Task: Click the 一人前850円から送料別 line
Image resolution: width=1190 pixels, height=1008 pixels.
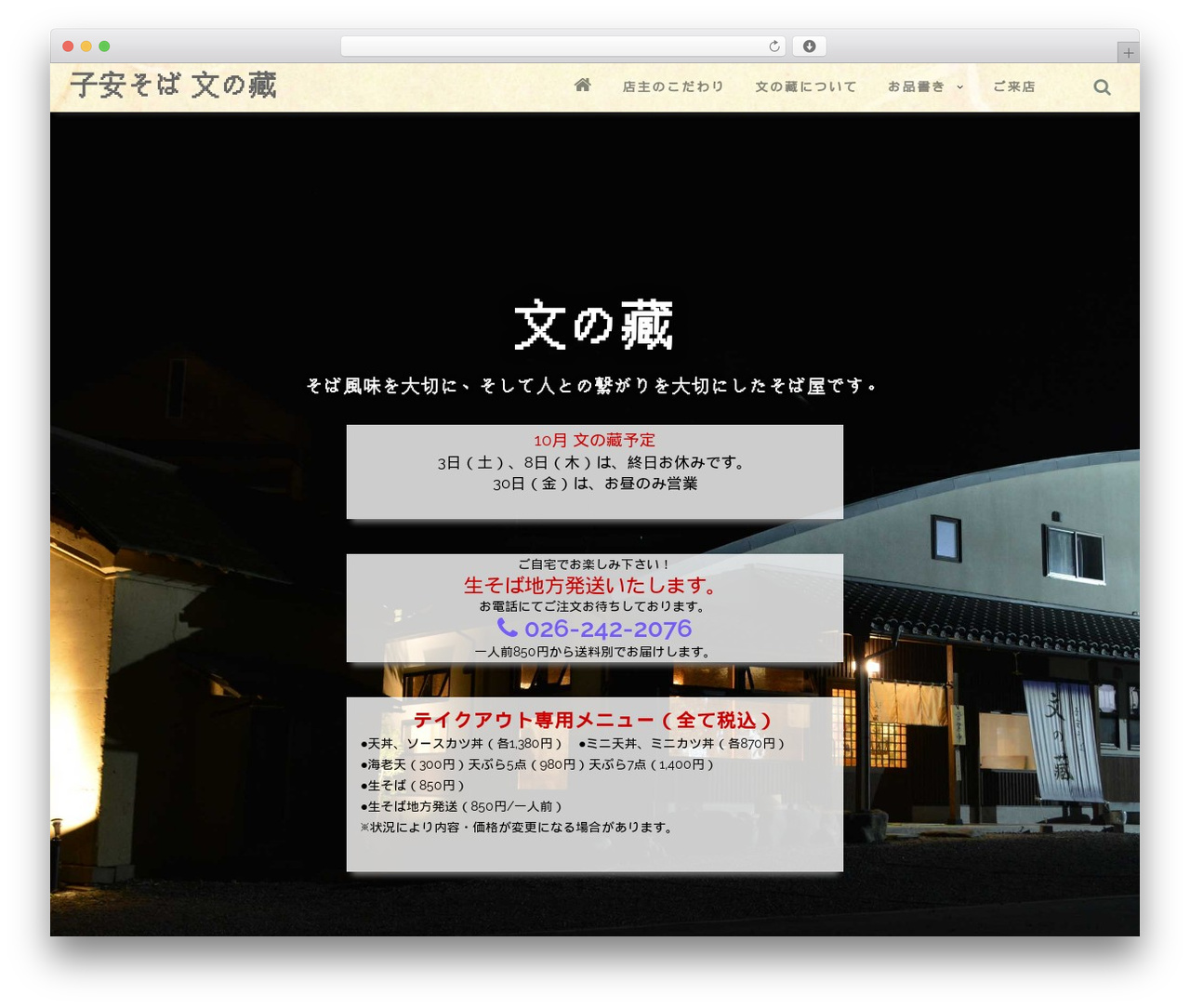Action: point(595,652)
